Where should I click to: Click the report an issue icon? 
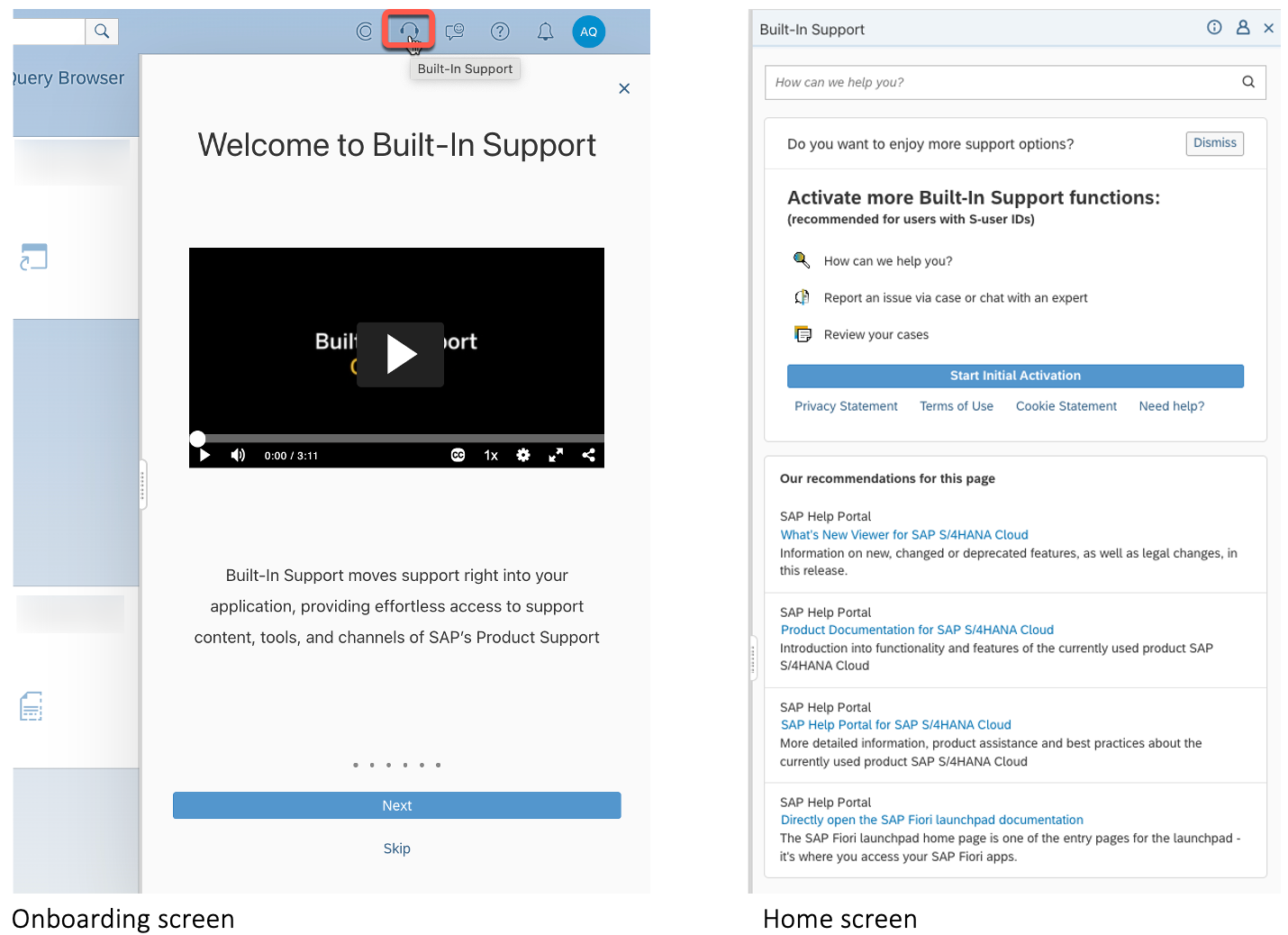[801, 297]
